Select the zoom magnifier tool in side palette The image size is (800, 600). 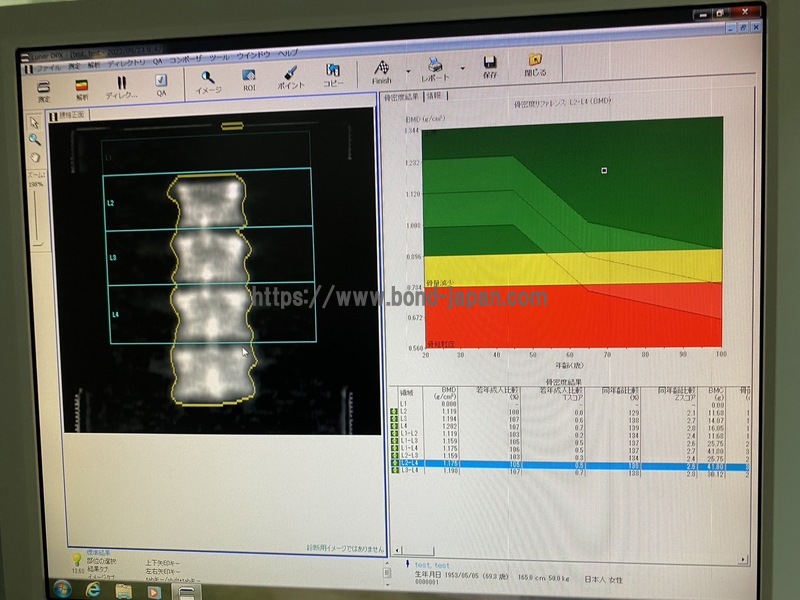point(34,139)
